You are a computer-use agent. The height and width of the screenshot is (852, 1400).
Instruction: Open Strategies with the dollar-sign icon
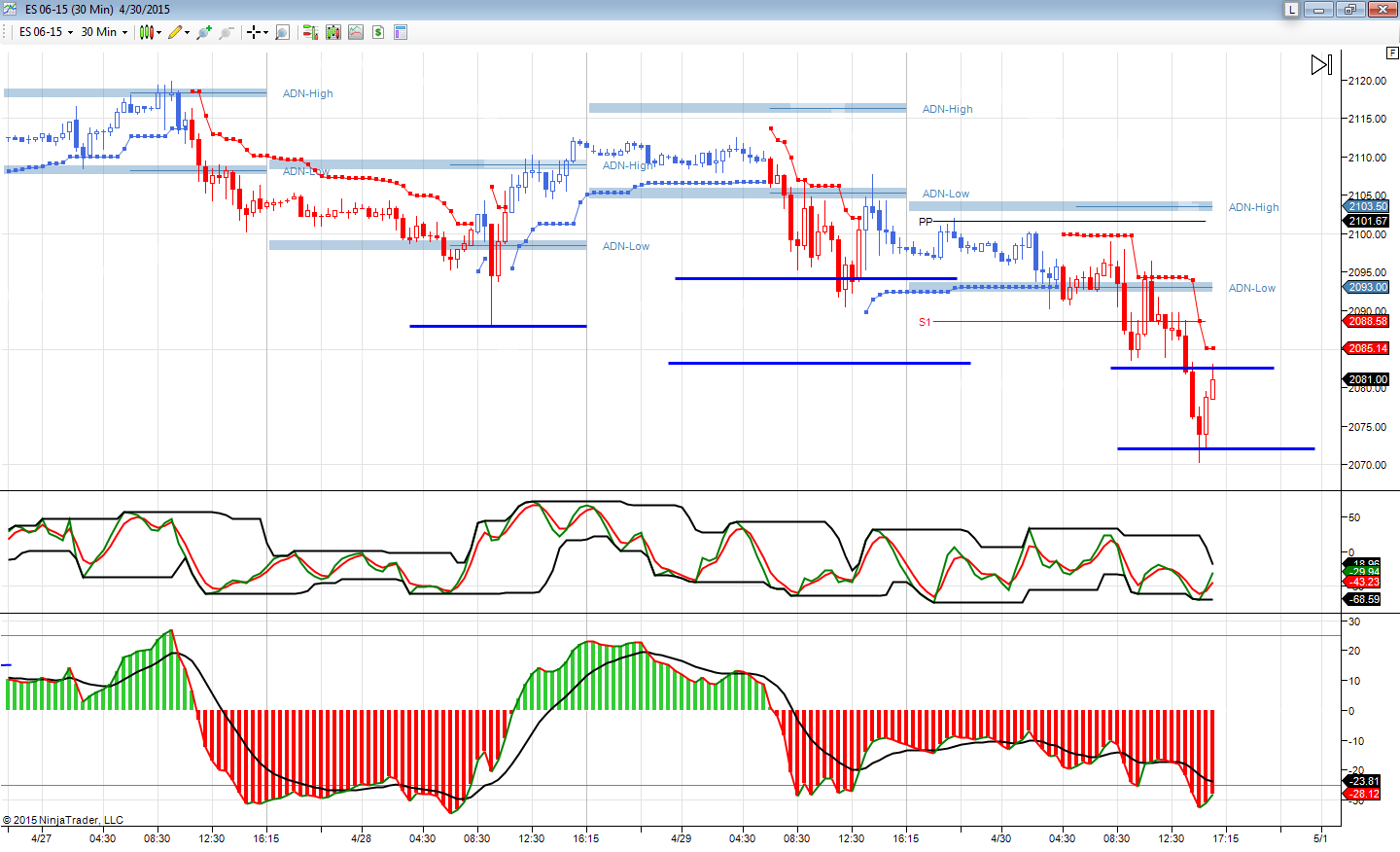pos(378,32)
